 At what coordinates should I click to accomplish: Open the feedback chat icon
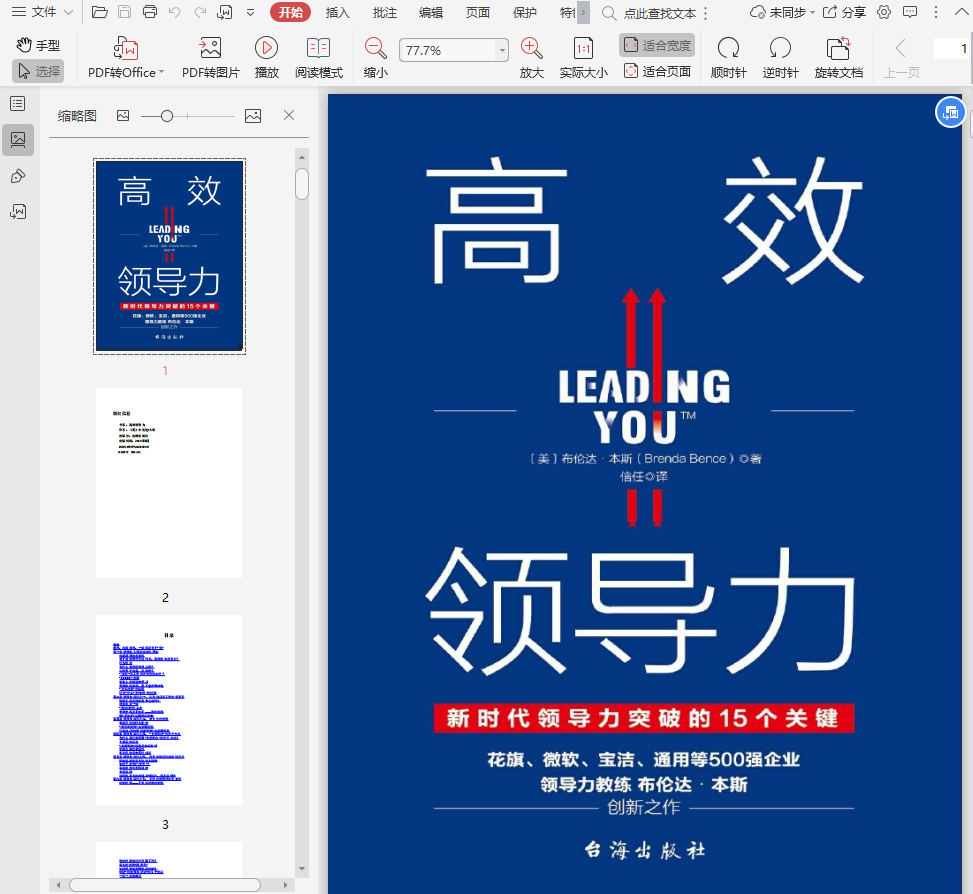910,12
